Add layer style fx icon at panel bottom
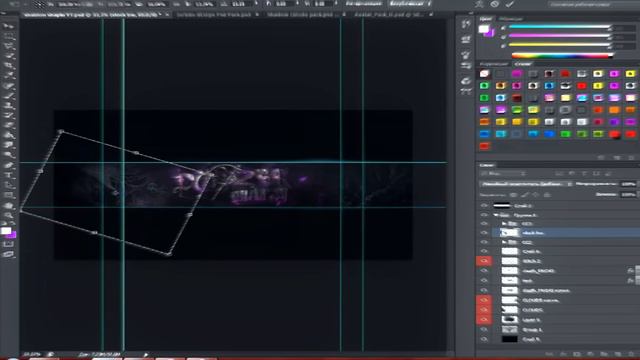 coord(563,353)
